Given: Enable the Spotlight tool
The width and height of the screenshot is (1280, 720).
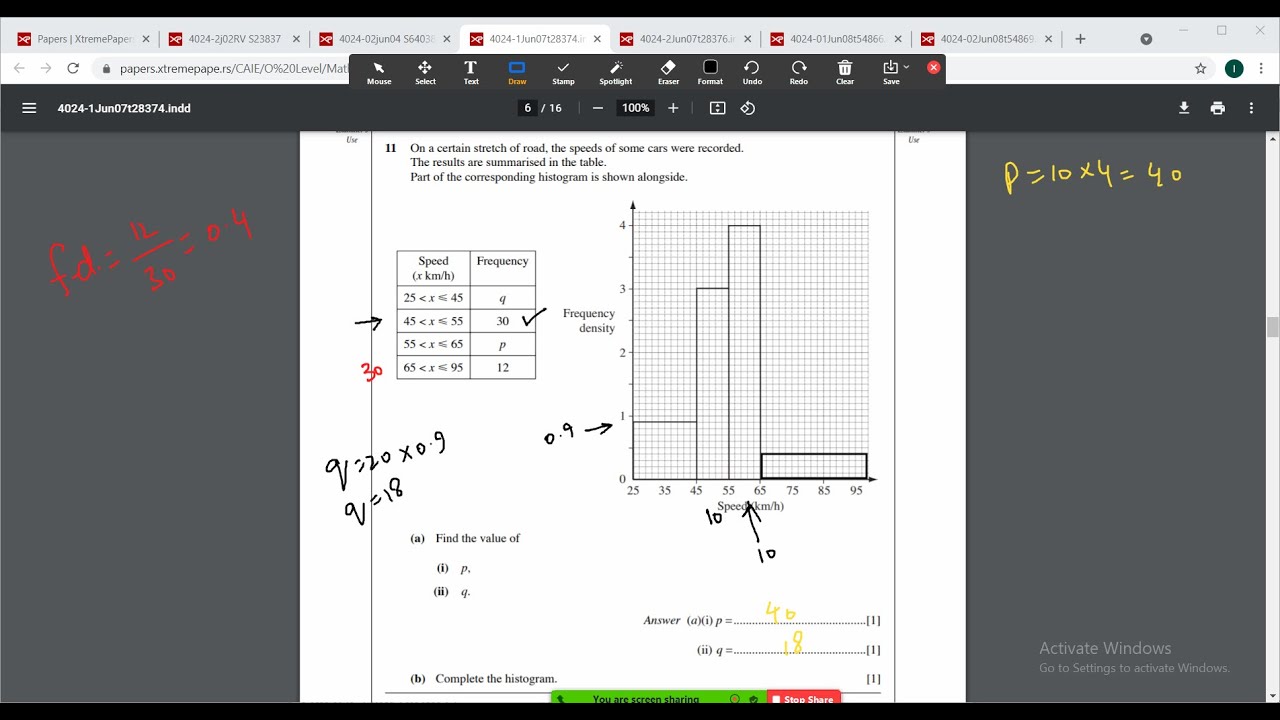Looking at the screenshot, I should pos(615,72).
